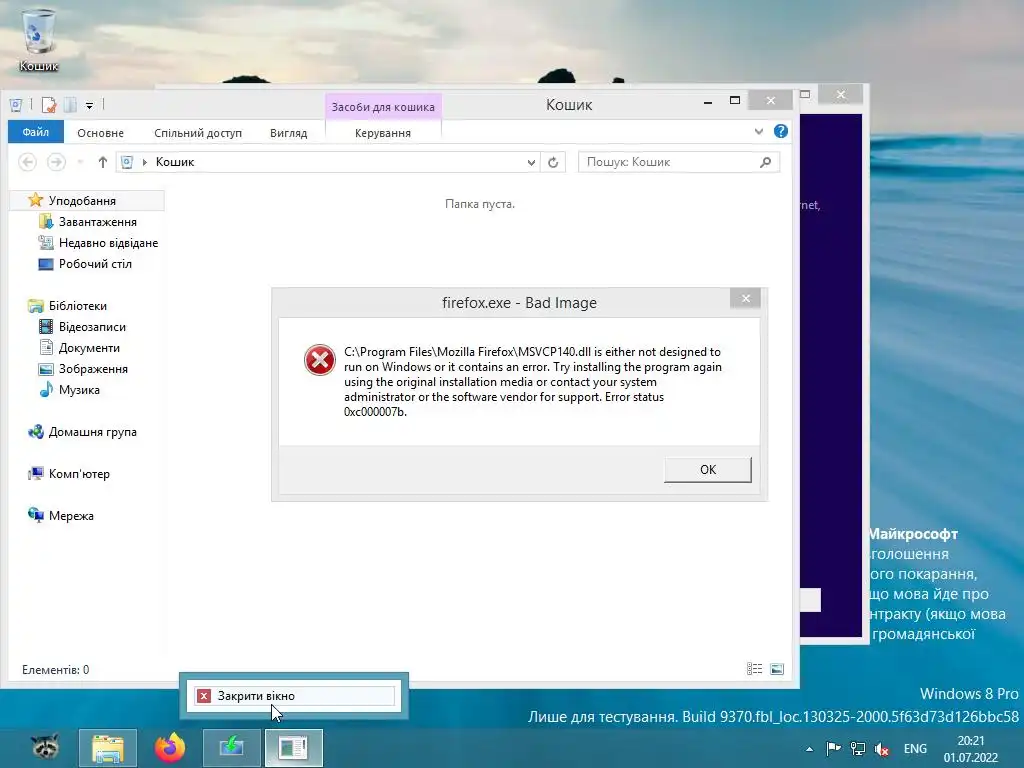The image size is (1024, 768).
Task: Open Робочий стіл in the sidebar
Action: [x=95, y=264]
